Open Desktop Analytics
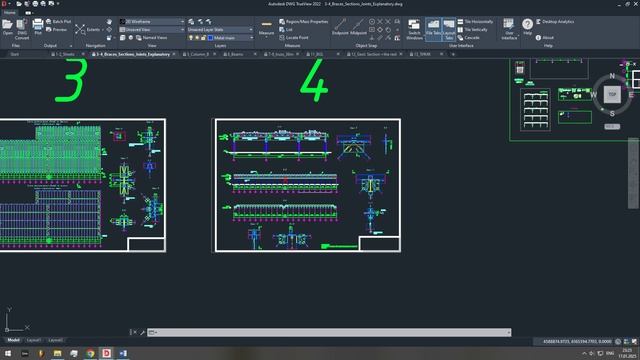This screenshot has height=360, width=640. pos(555,21)
